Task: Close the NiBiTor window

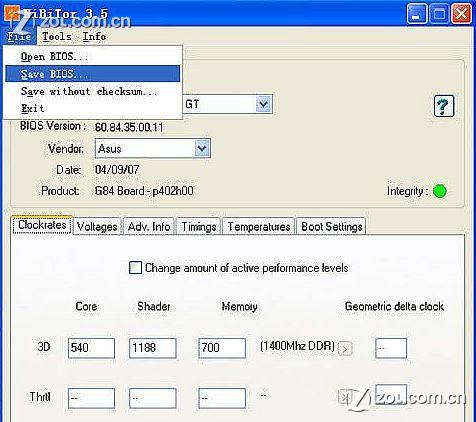Action: pyautogui.click(x=461, y=14)
